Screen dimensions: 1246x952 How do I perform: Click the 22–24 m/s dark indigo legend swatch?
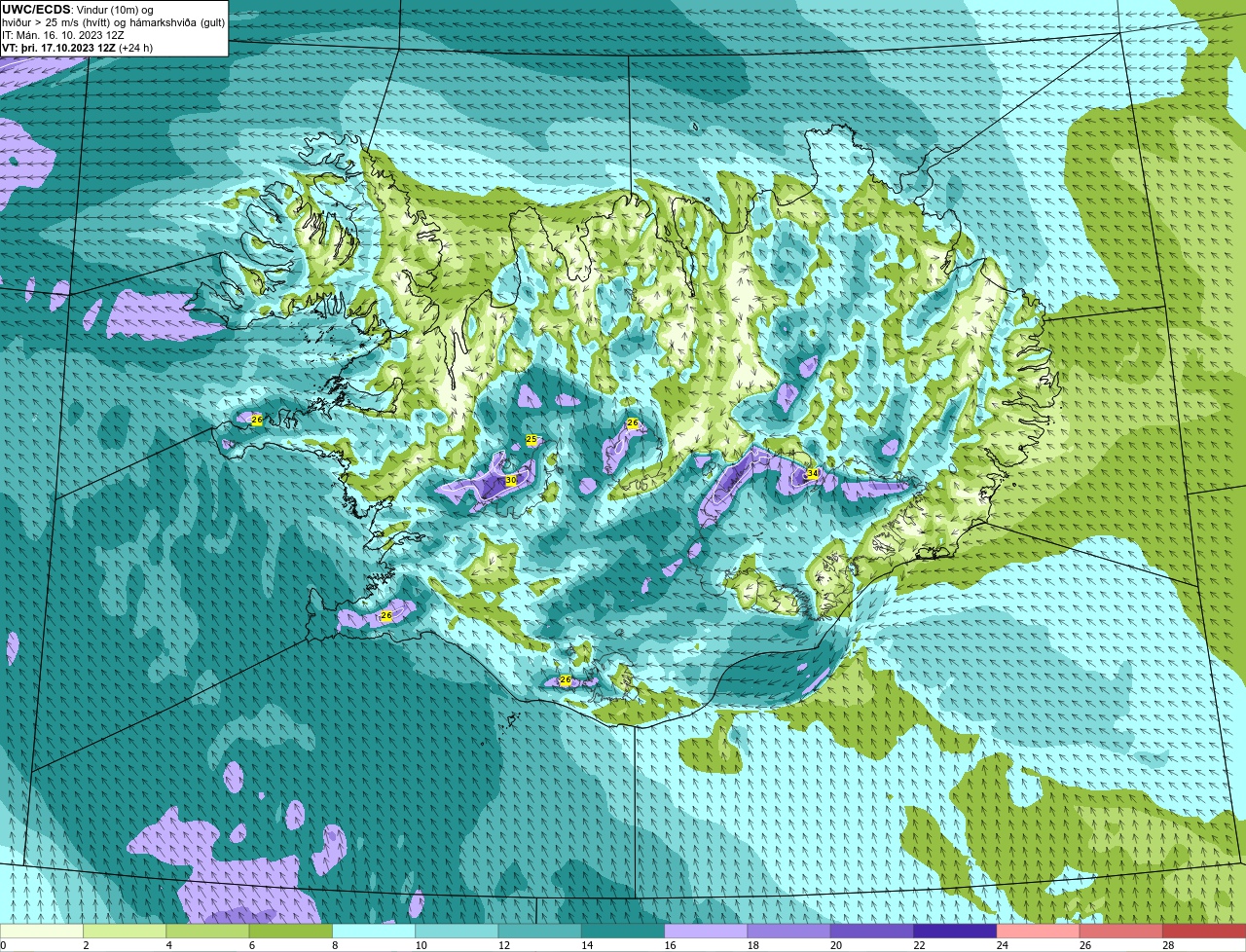click(955, 932)
